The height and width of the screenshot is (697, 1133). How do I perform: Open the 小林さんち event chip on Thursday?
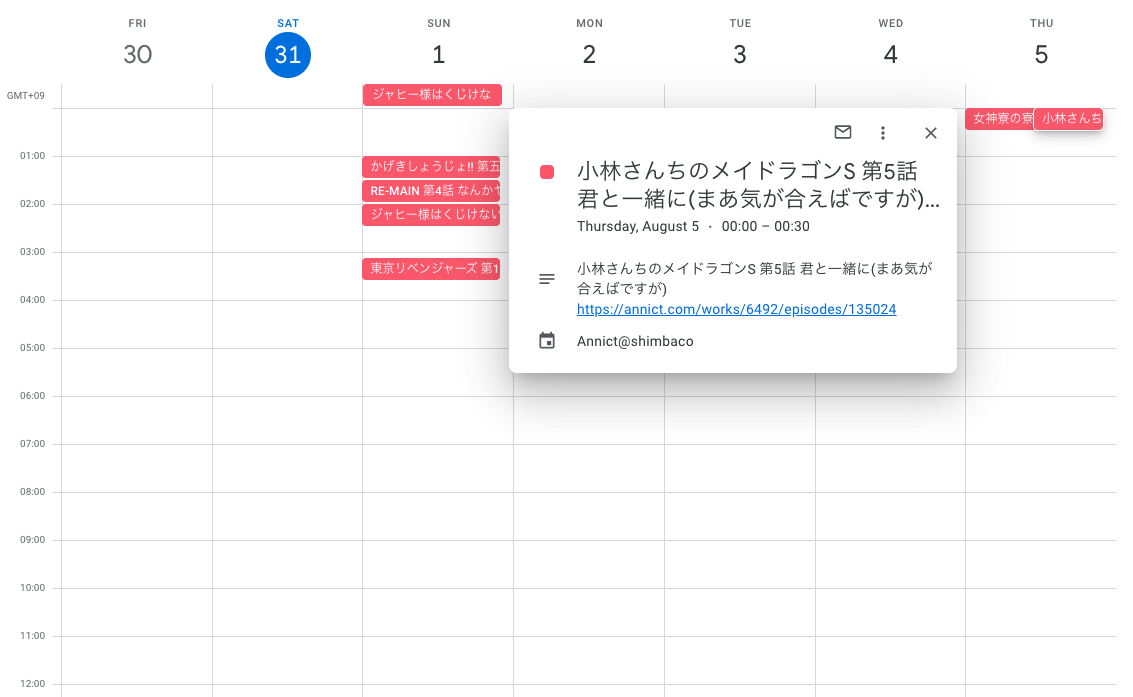coord(1068,118)
